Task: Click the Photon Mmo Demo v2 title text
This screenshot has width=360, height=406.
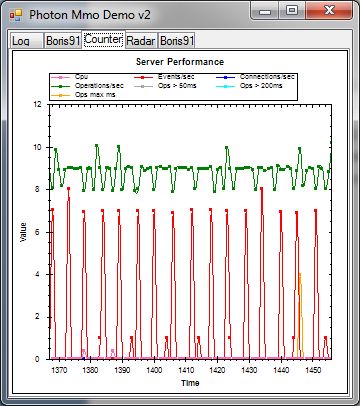Action: pos(90,15)
